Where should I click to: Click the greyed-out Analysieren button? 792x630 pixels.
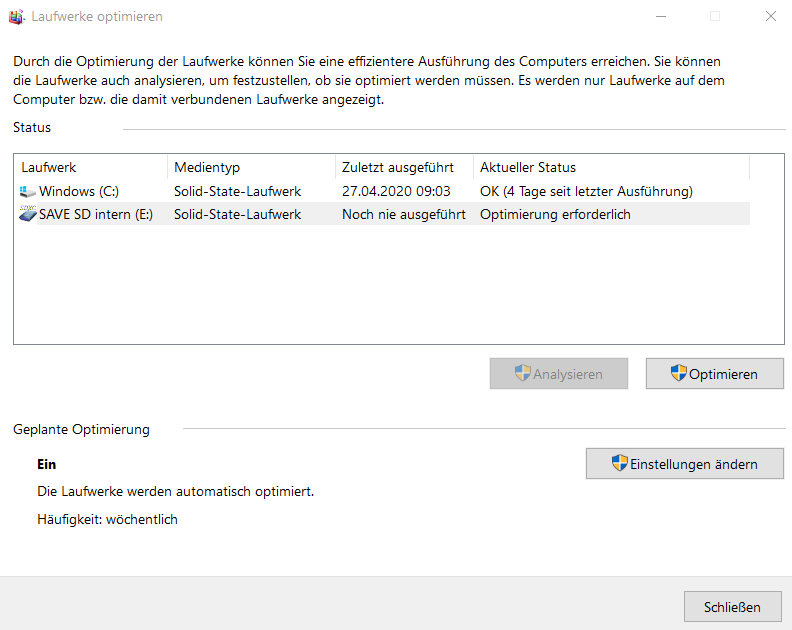tap(559, 374)
